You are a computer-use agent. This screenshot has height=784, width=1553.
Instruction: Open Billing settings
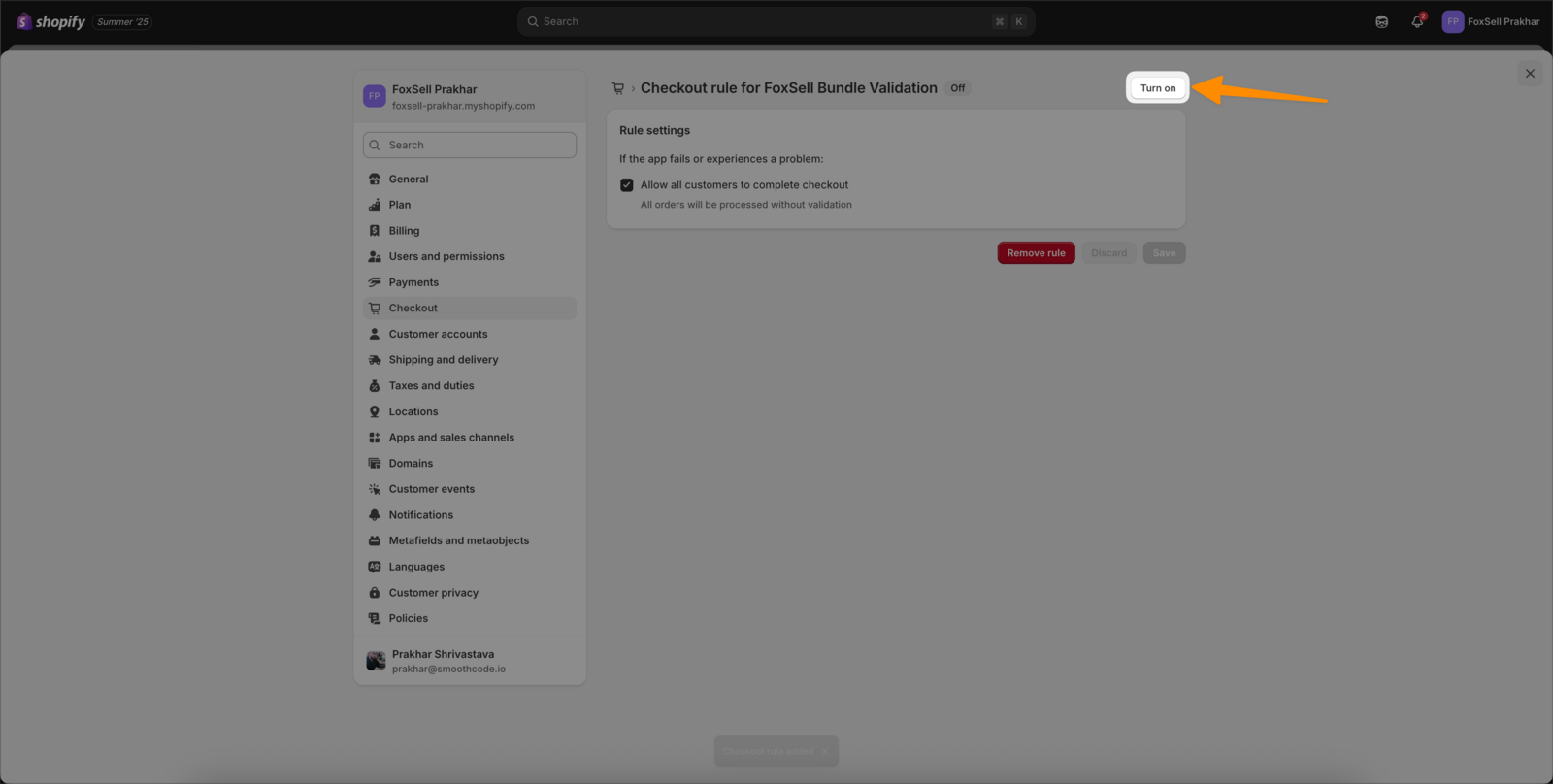click(470, 231)
